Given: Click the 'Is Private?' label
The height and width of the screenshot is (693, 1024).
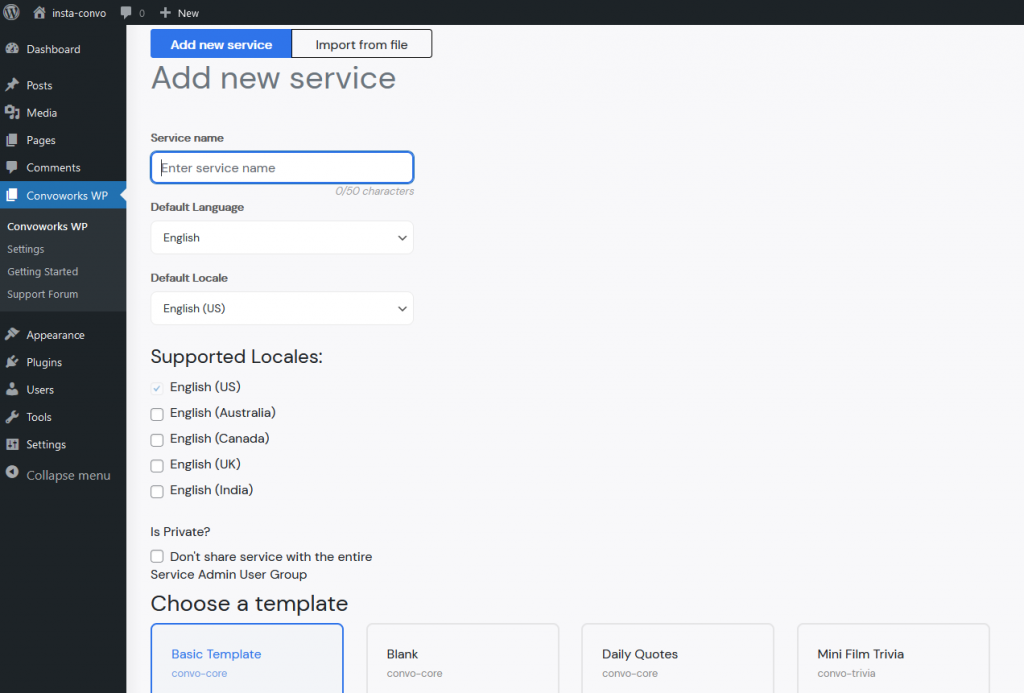Looking at the screenshot, I should (x=180, y=532).
